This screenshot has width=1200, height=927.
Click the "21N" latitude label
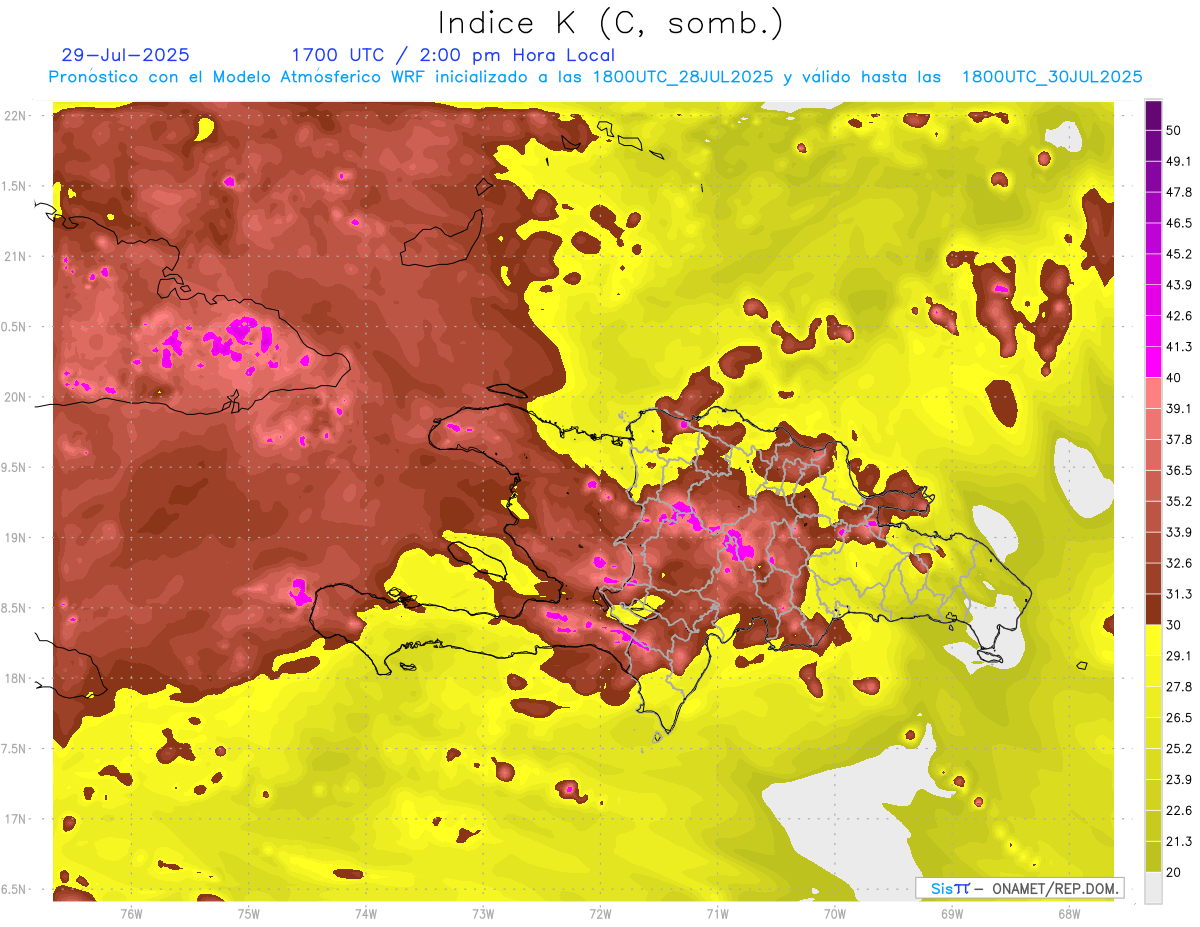pyautogui.click(x=16, y=256)
